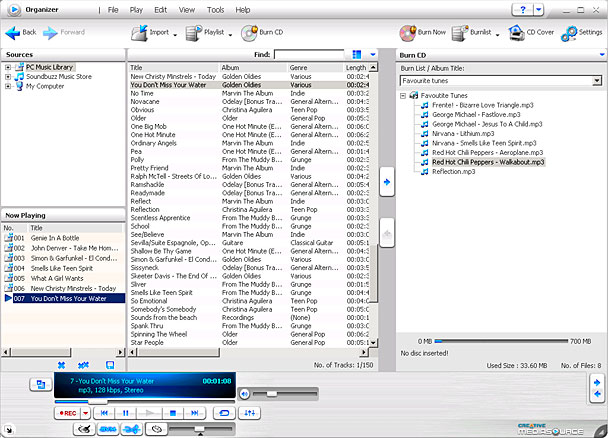Expand the PC Music Library node

7,67
